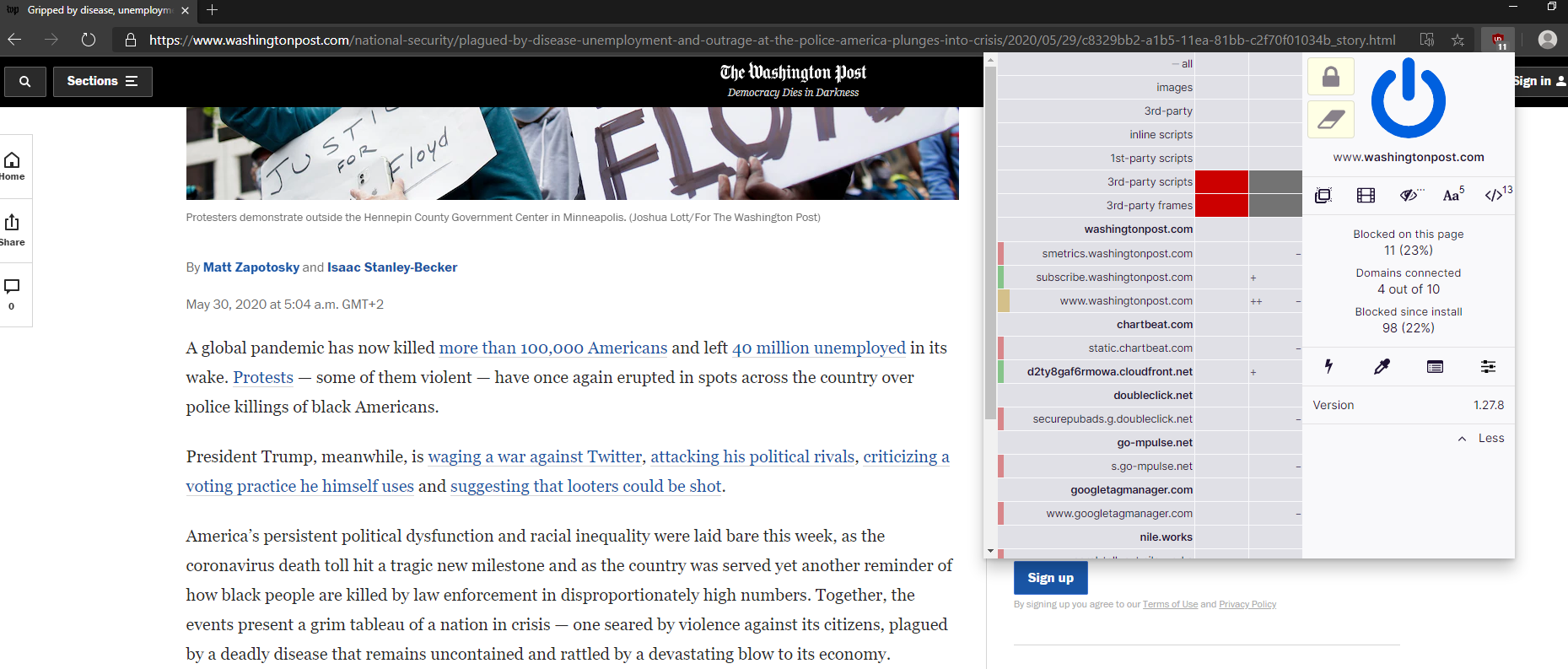Bookmark this page with star icon
The width and height of the screenshot is (1568, 669).
[x=1458, y=40]
